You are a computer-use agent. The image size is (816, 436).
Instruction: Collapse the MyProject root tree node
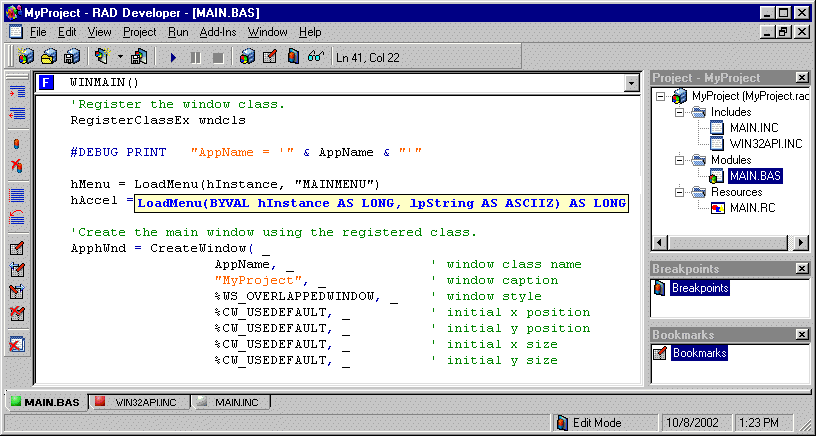tap(660, 96)
